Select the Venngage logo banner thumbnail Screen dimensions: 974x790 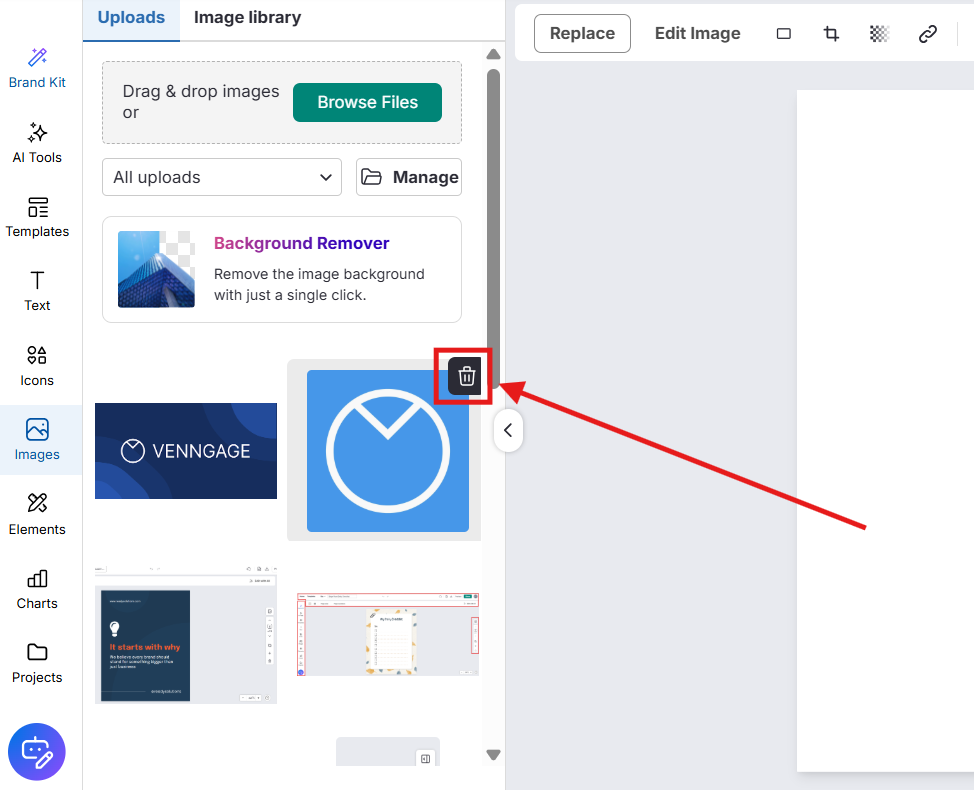pos(186,451)
